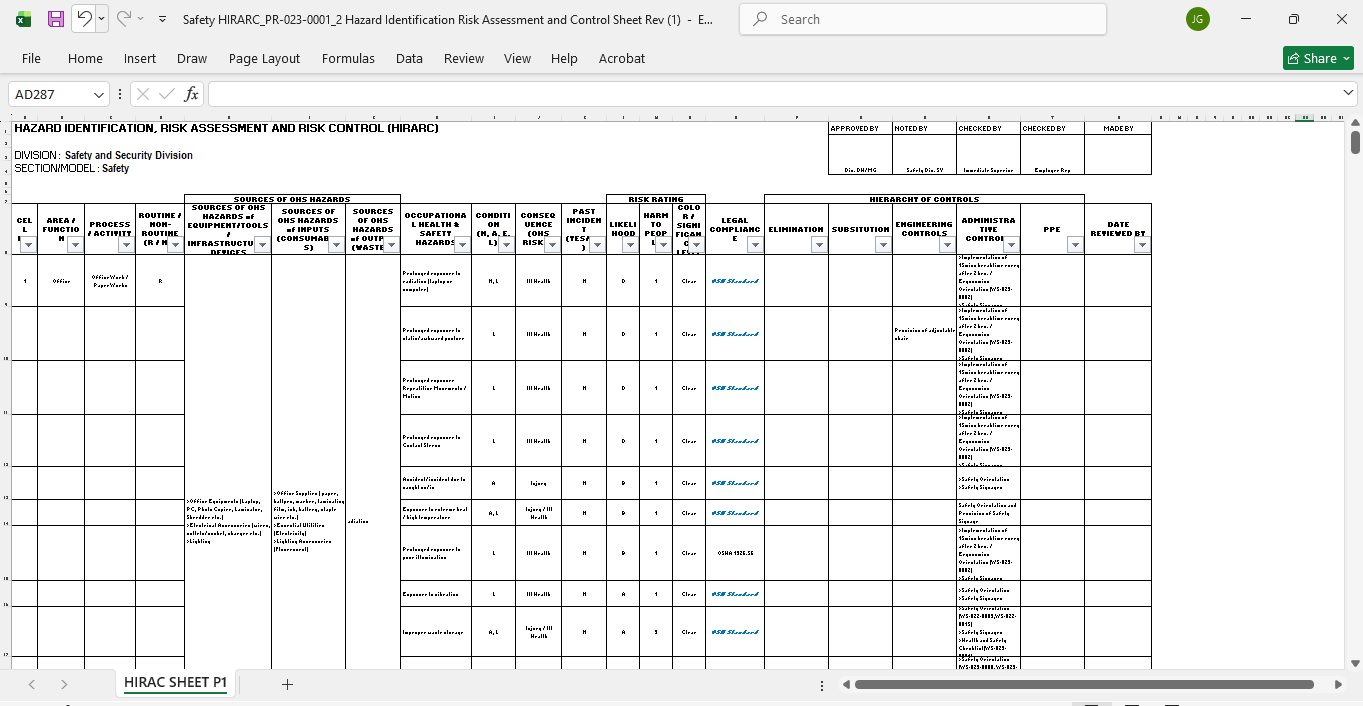The width and height of the screenshot is (1363, 706).
Task: Click the Enter checkmark icon in formula bar
Action: click(x=166, y=94)
